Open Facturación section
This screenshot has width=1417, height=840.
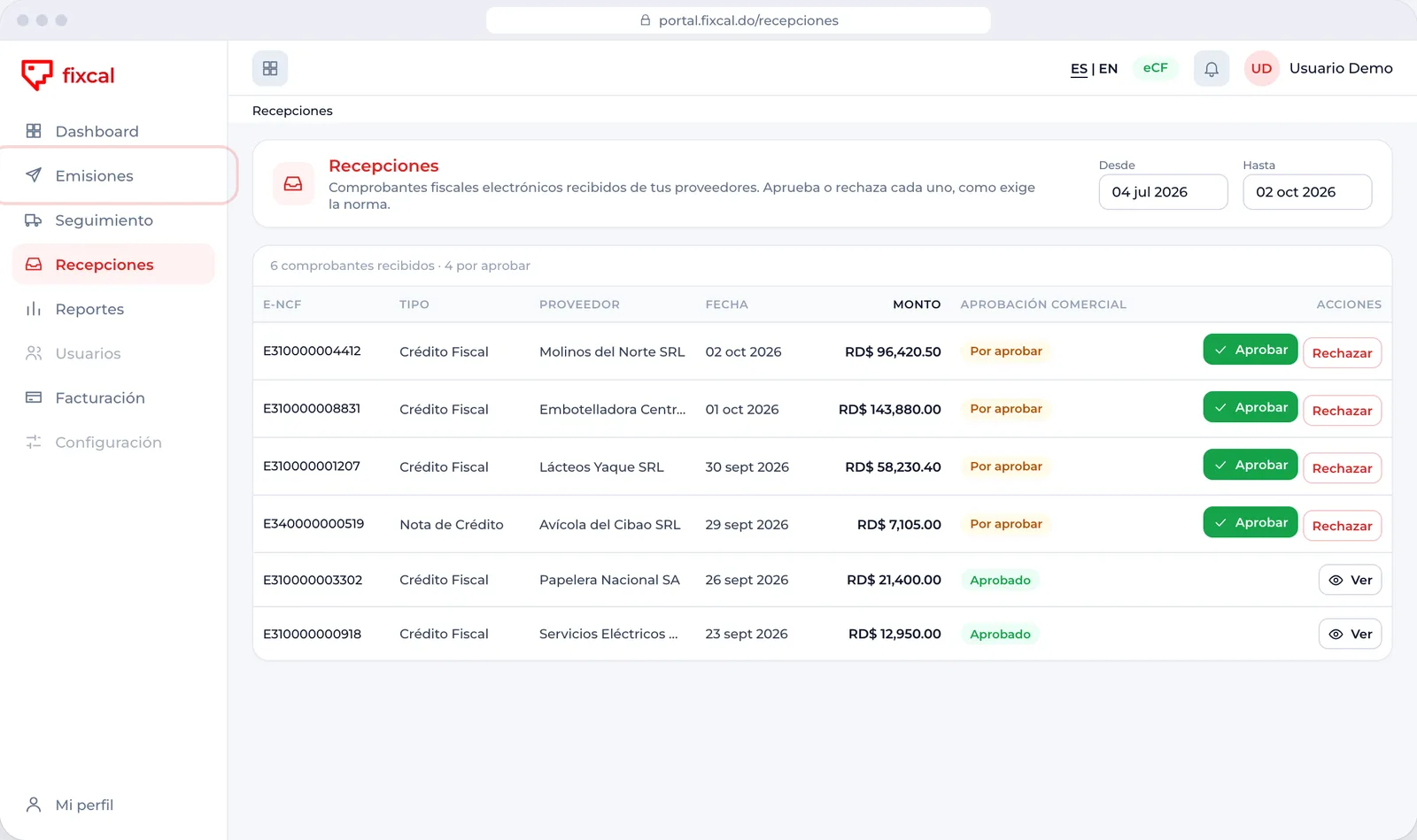pos(113,397)
